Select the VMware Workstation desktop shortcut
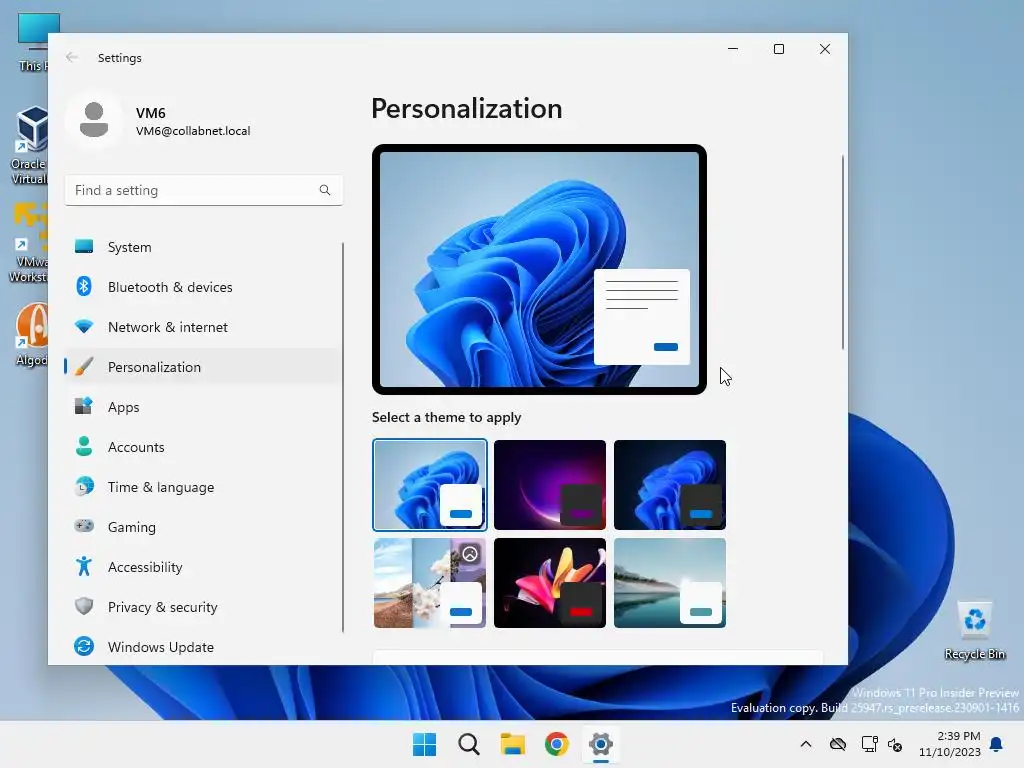Screen dimensions: 1024x768 click(29, 243)
